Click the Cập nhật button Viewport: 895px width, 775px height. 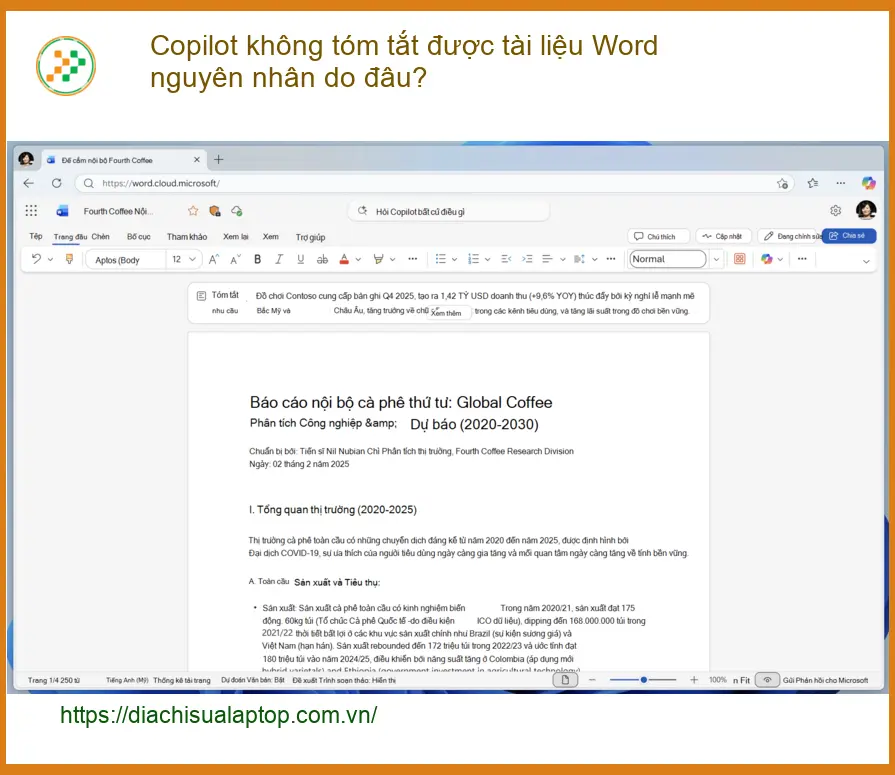(723, 236)
